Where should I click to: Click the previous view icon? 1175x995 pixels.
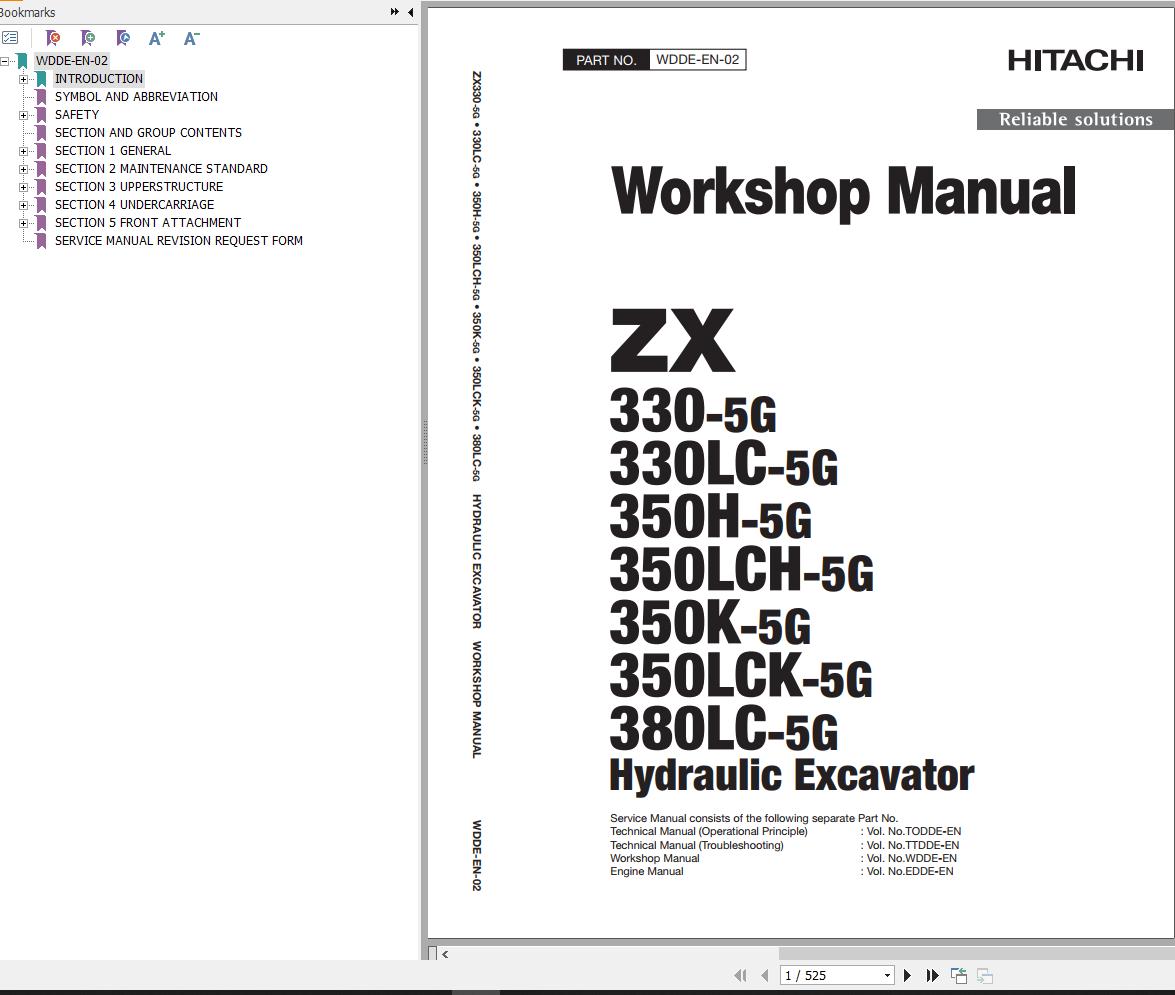pos(958,976)
